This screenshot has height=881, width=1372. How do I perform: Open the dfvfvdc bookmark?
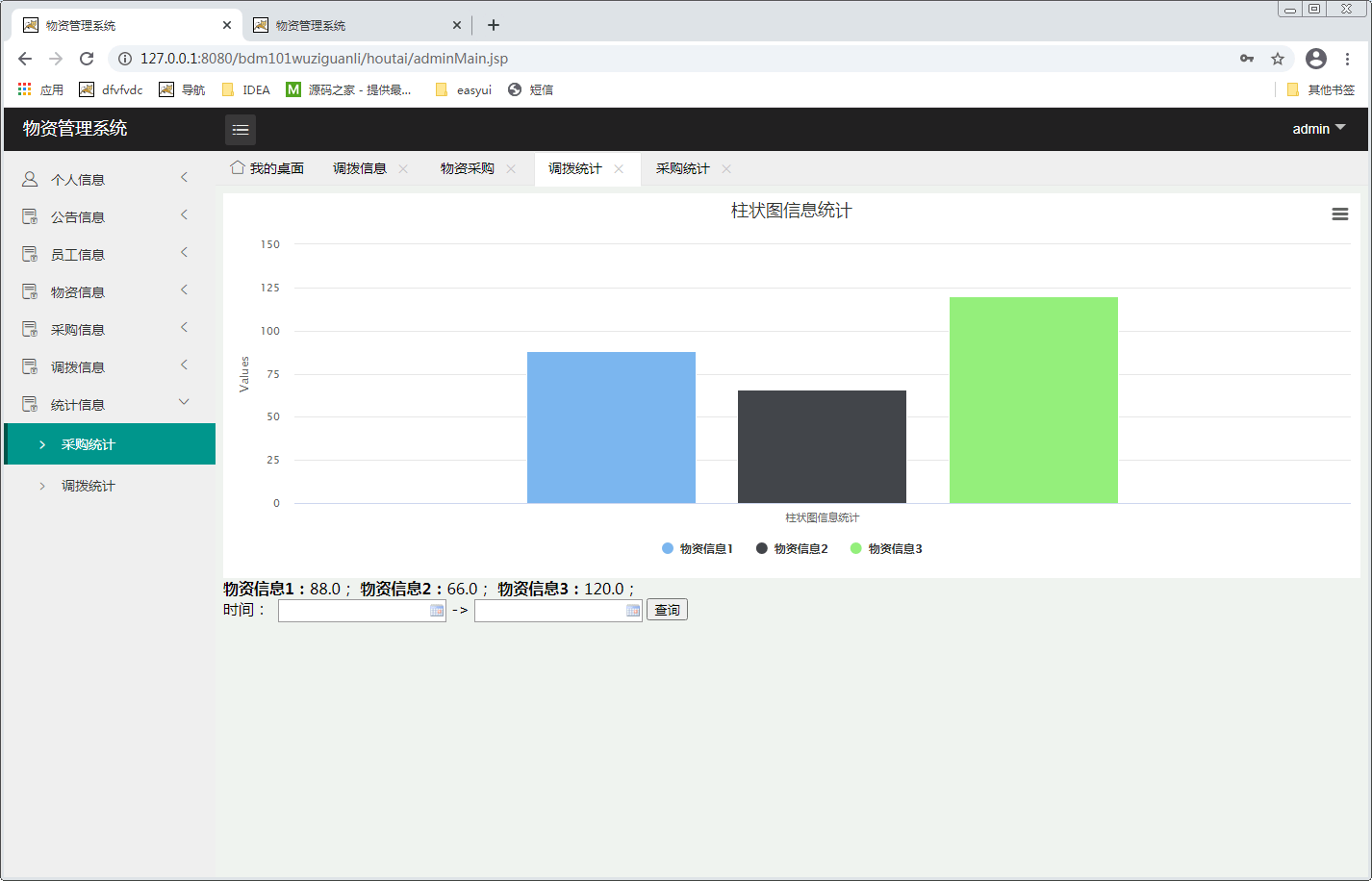coord(111,89)
